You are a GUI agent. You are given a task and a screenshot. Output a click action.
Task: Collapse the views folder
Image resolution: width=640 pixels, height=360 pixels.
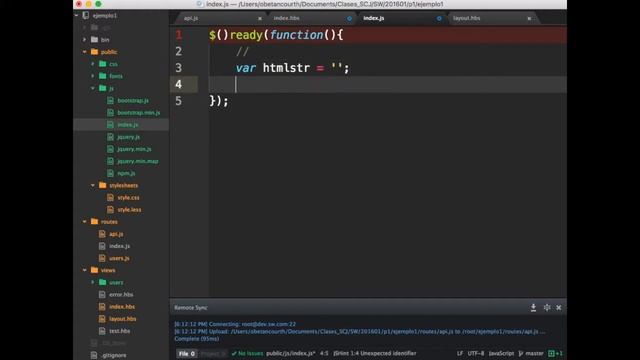pos(84,270)
